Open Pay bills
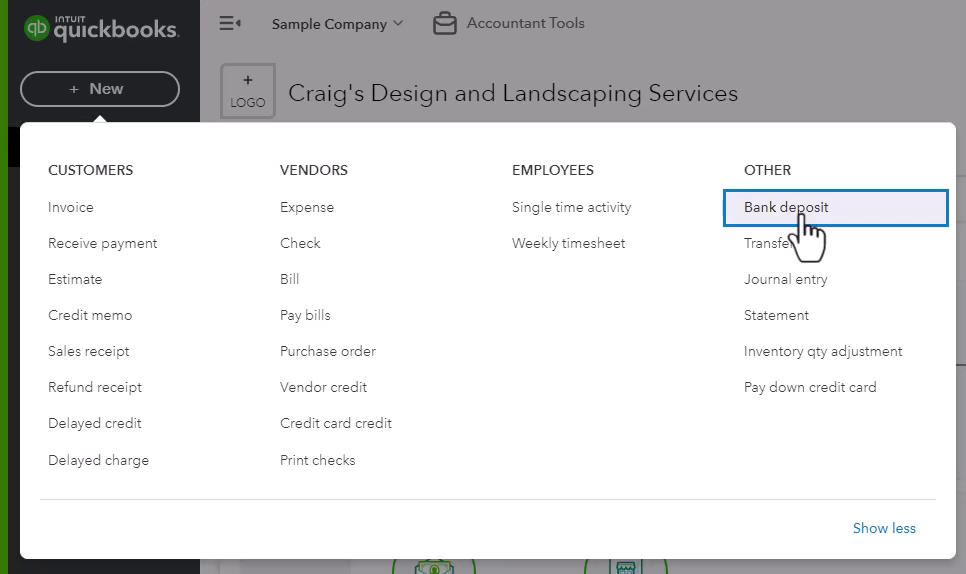 click(x=305, y=315)
